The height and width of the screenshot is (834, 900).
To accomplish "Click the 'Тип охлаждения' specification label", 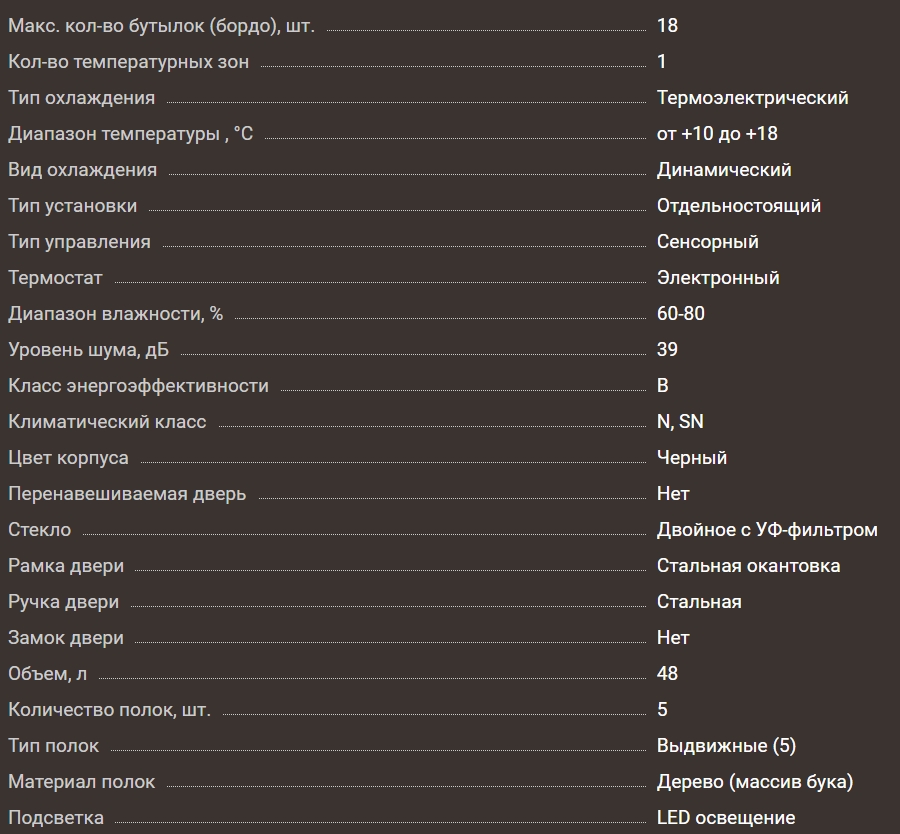I will (81, 98).
